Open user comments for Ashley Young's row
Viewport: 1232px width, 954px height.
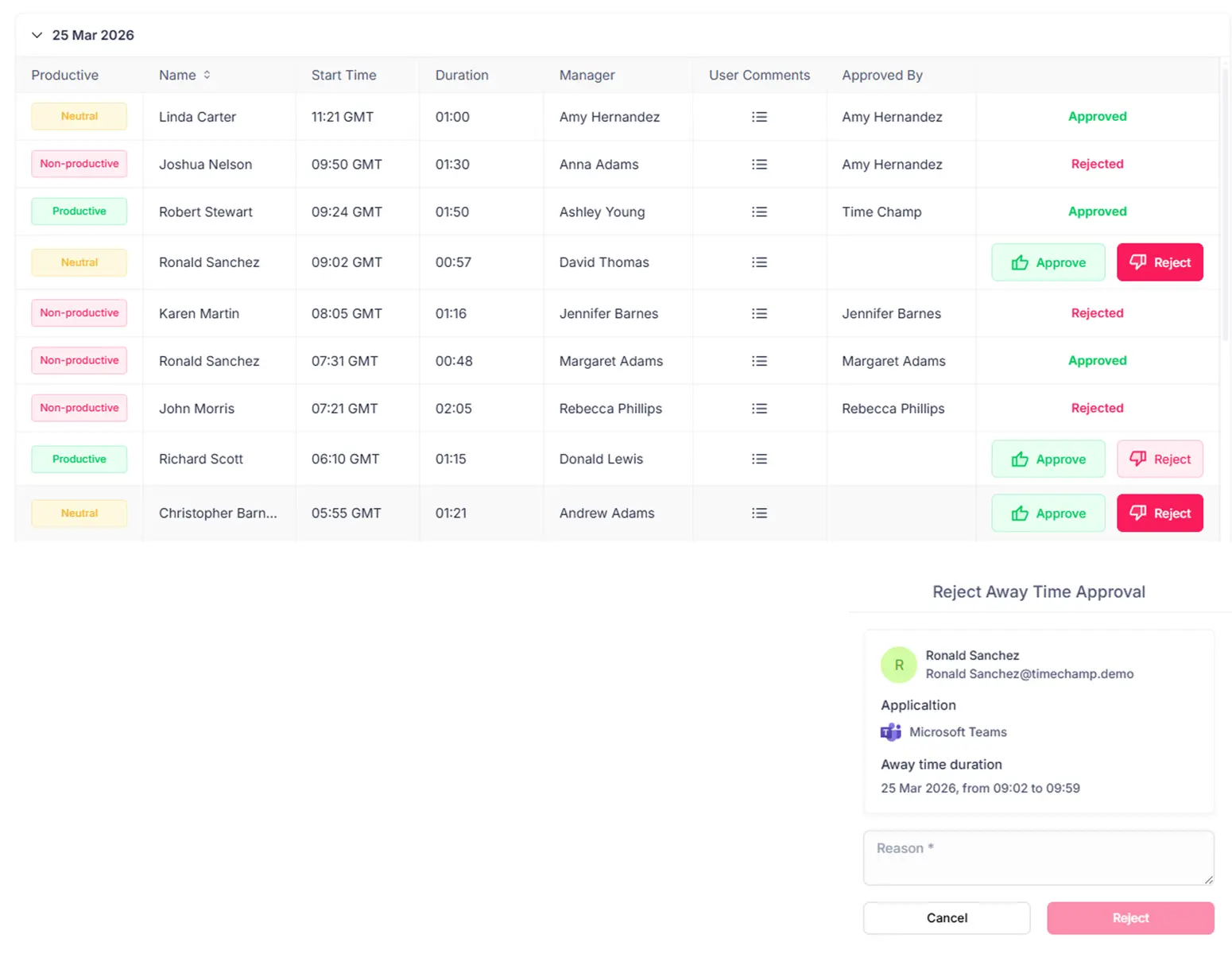click(759, 211)
